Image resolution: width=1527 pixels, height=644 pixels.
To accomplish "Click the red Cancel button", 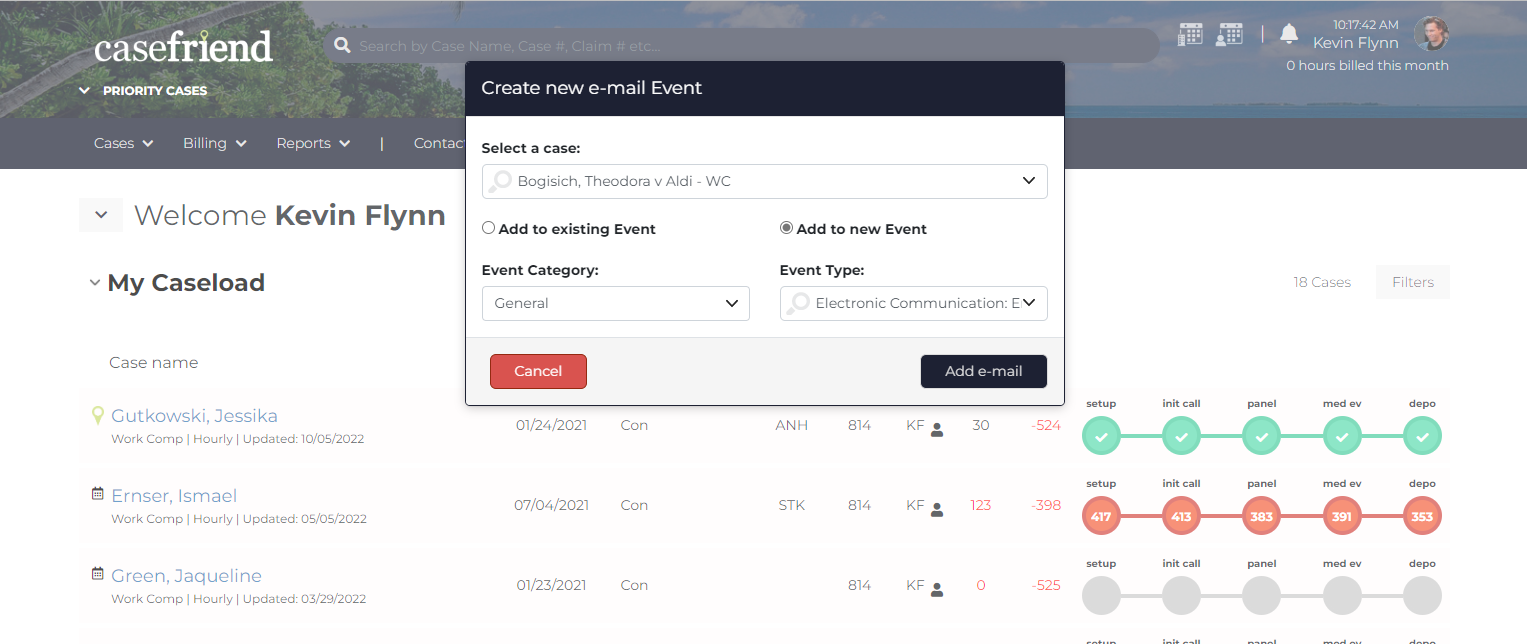I will [x=538, y=371].
